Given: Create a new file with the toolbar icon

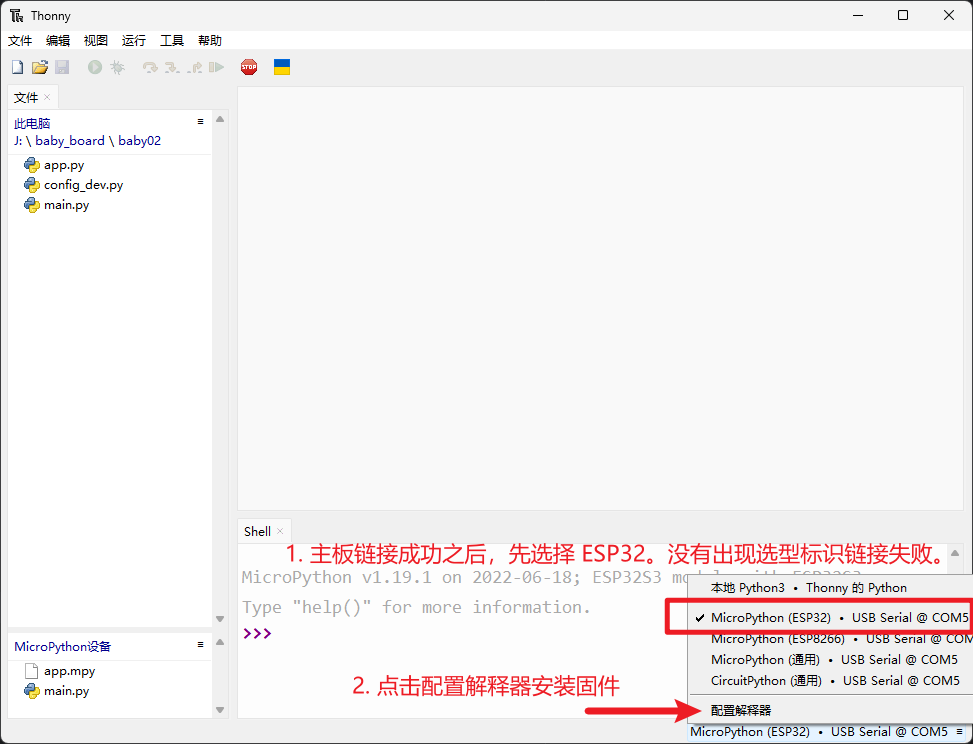Looking at the screenshot, I should 17,67.
